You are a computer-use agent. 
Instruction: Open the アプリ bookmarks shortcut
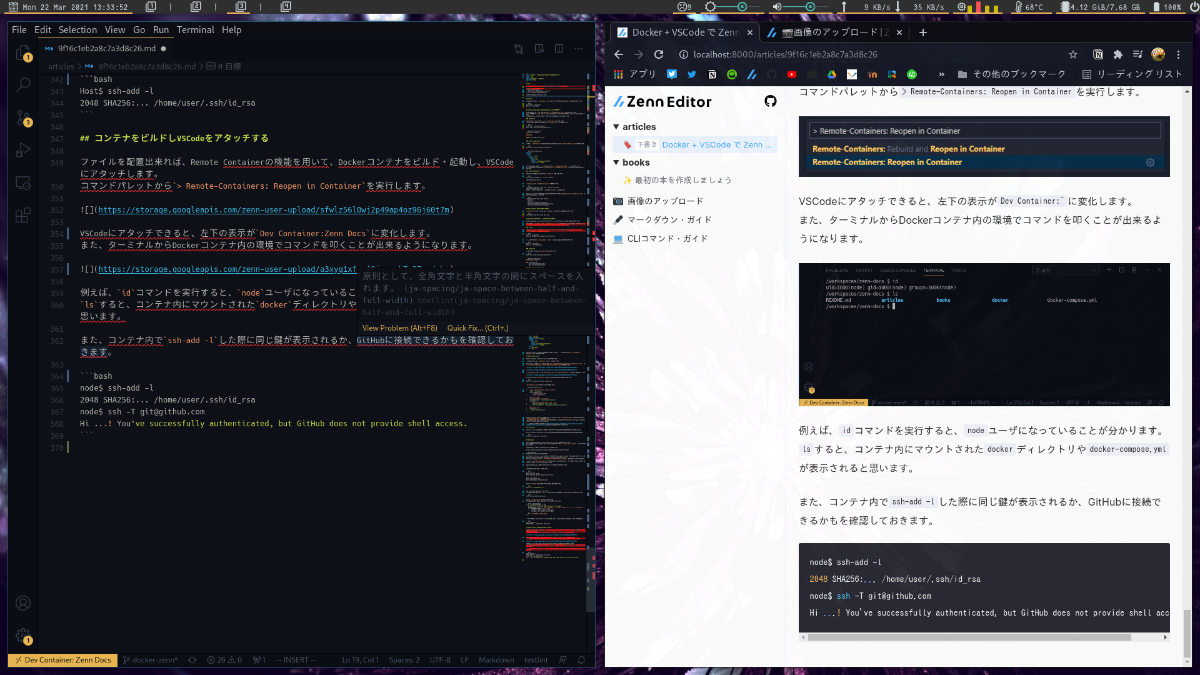[634, 74]
